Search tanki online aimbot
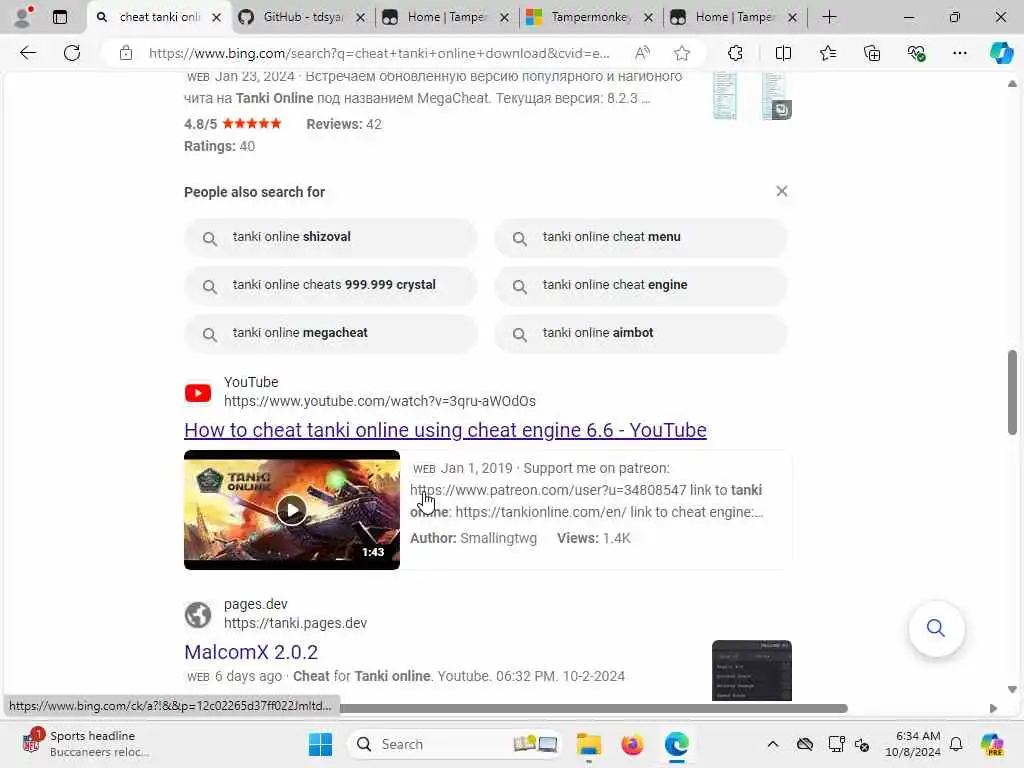This screenshot has width=1024, height=768. [641, 333]
